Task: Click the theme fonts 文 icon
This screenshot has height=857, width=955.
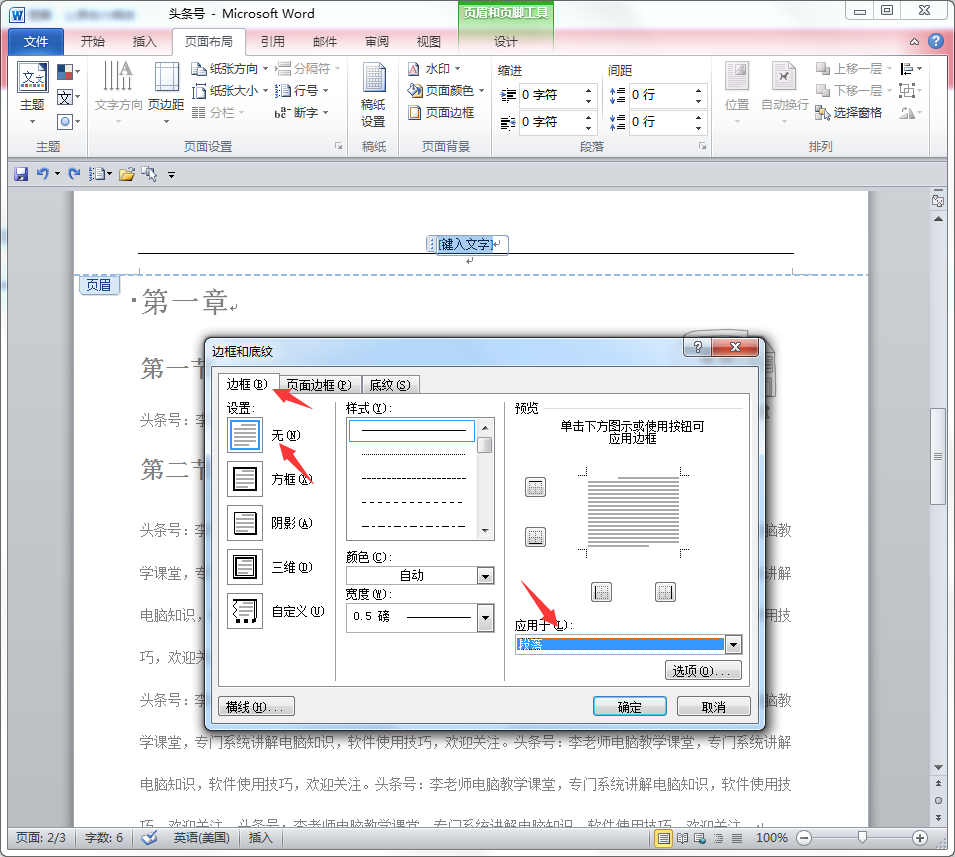Action: pos(68,97)
